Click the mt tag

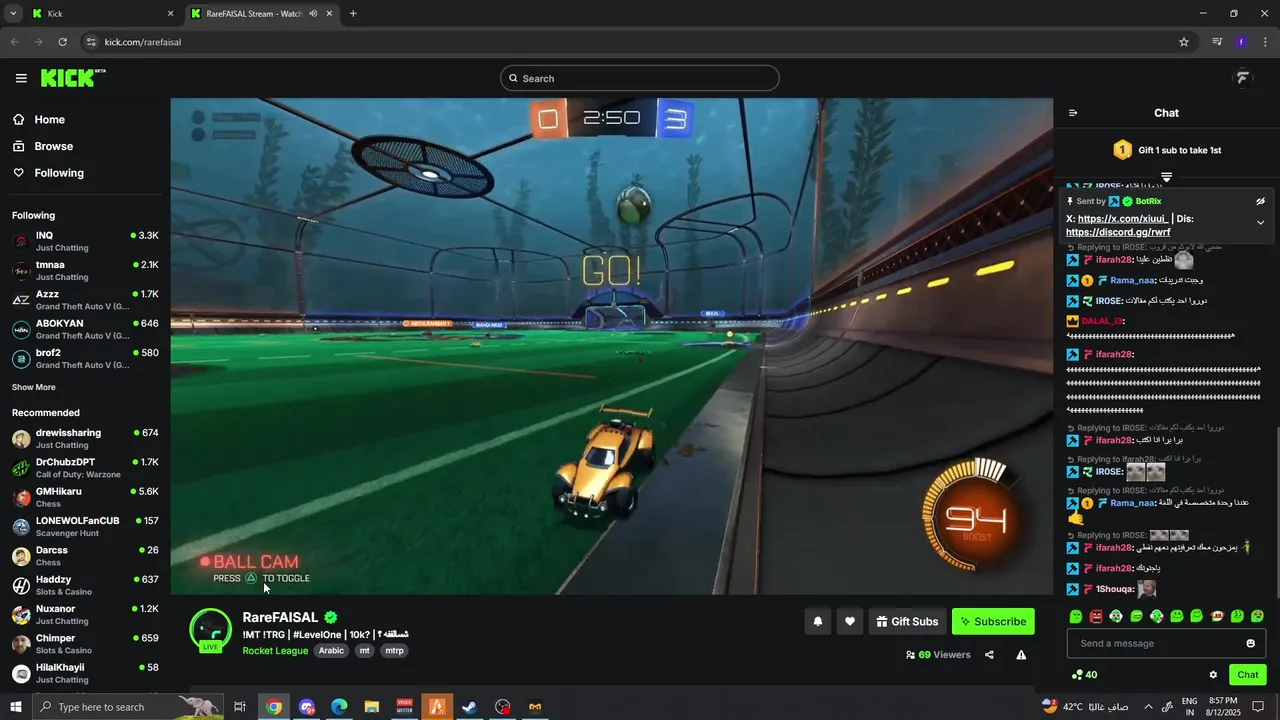coord(364,650)
